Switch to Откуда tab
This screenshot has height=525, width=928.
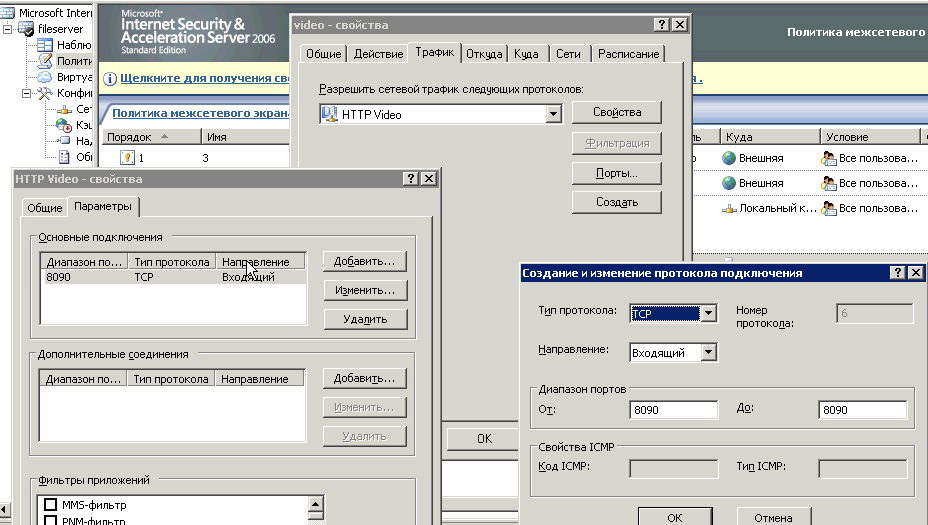coord(484,54)
